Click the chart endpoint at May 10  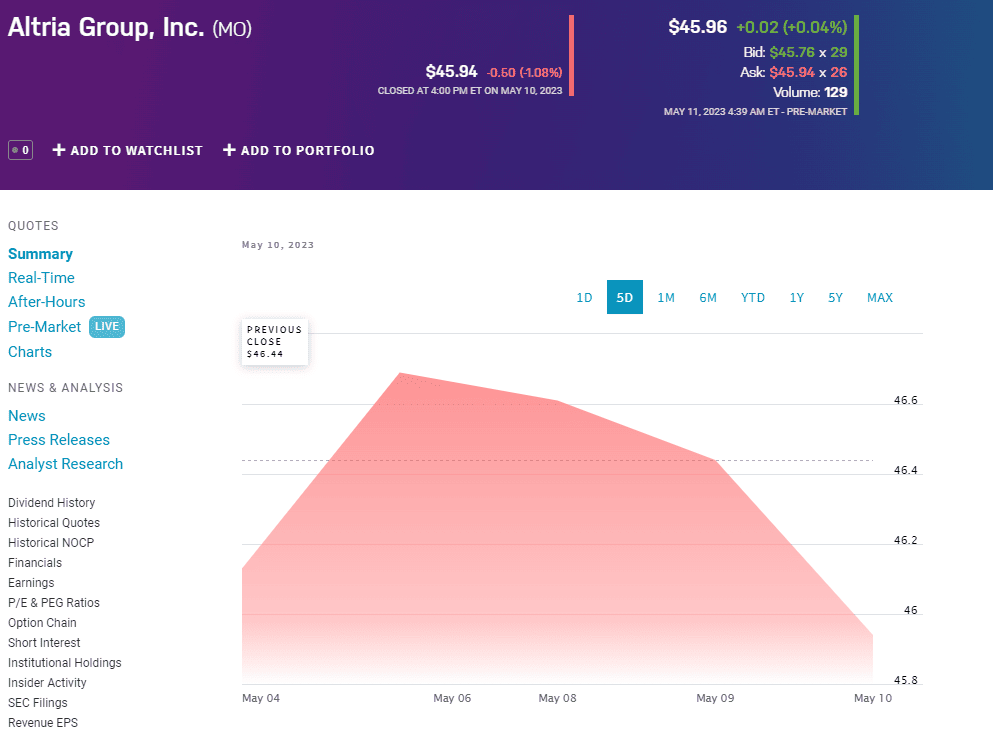pos(873,634)
